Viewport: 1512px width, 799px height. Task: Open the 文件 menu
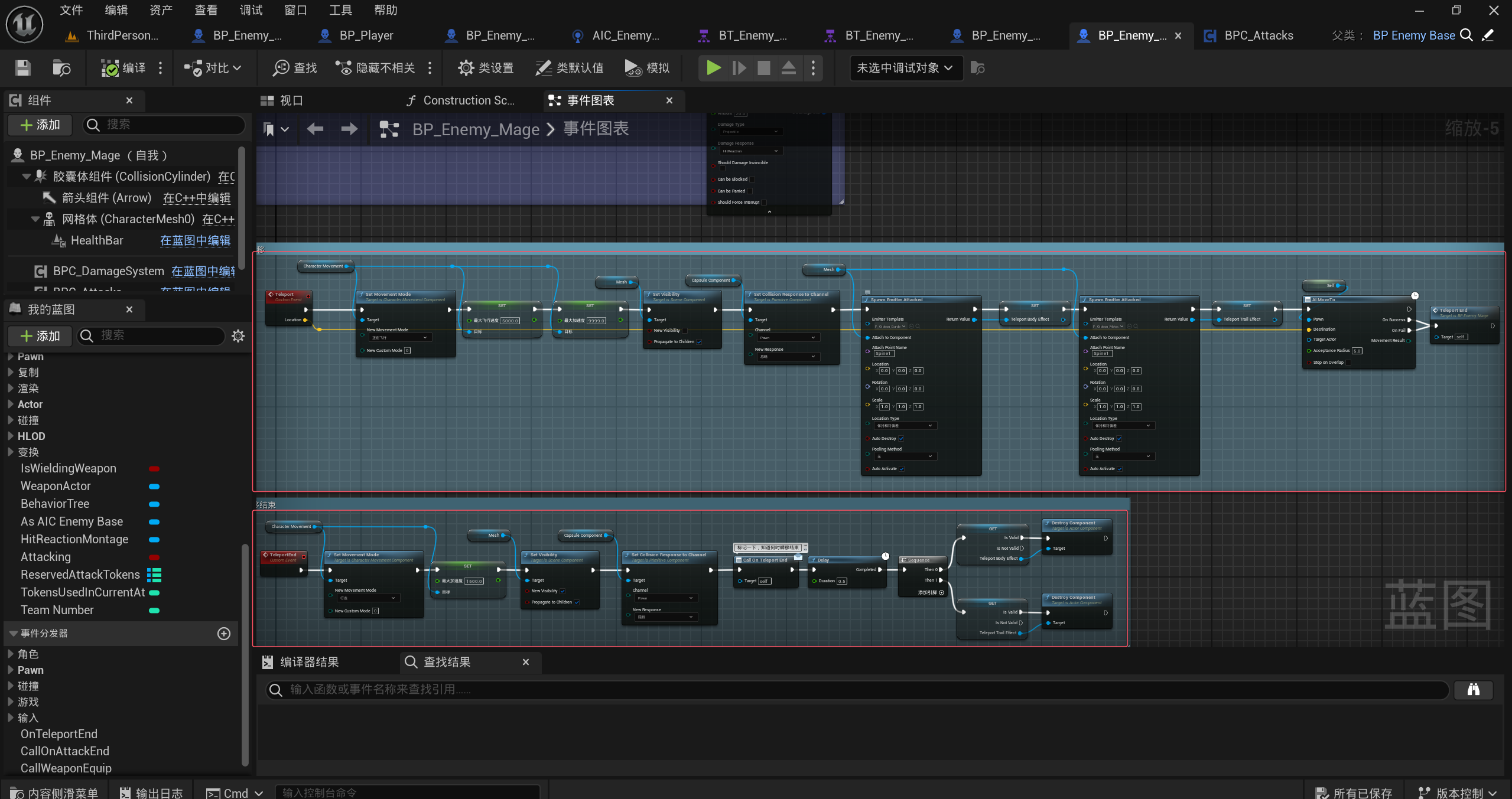coord(71,10)
